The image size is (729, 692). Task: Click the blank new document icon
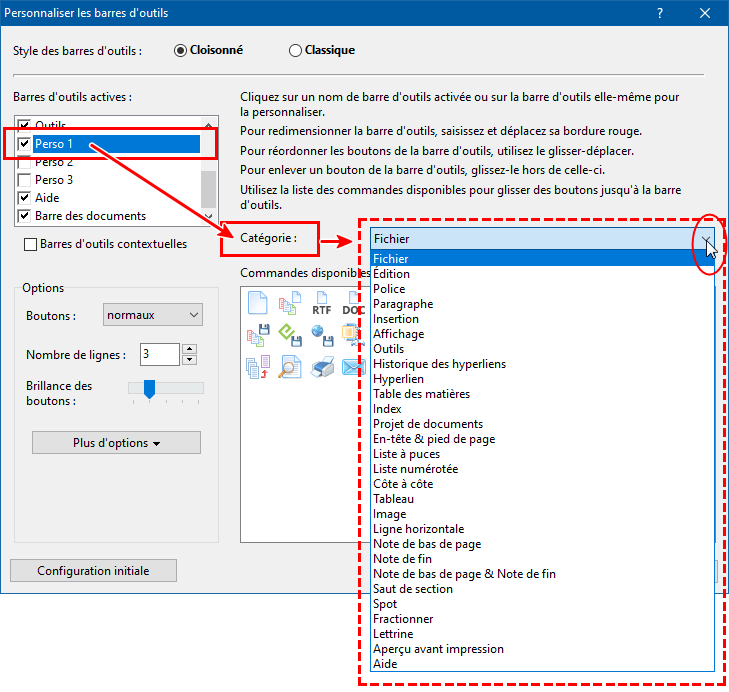(x=257, y=302)
